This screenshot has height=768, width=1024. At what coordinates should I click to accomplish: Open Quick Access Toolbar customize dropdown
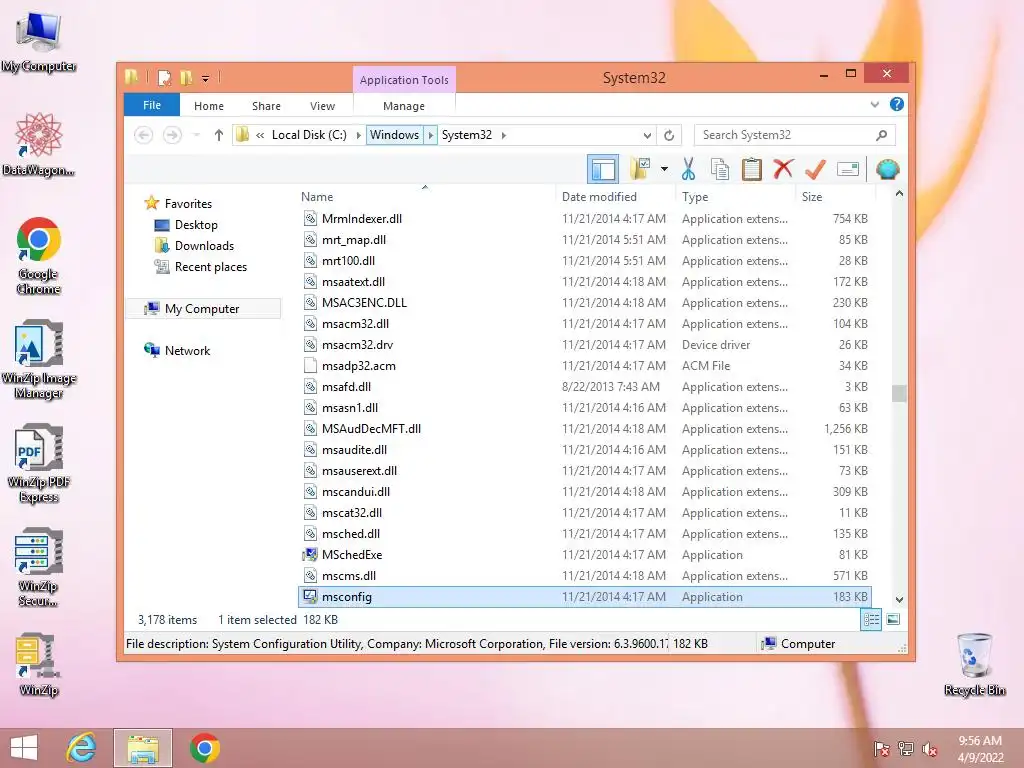205,78
